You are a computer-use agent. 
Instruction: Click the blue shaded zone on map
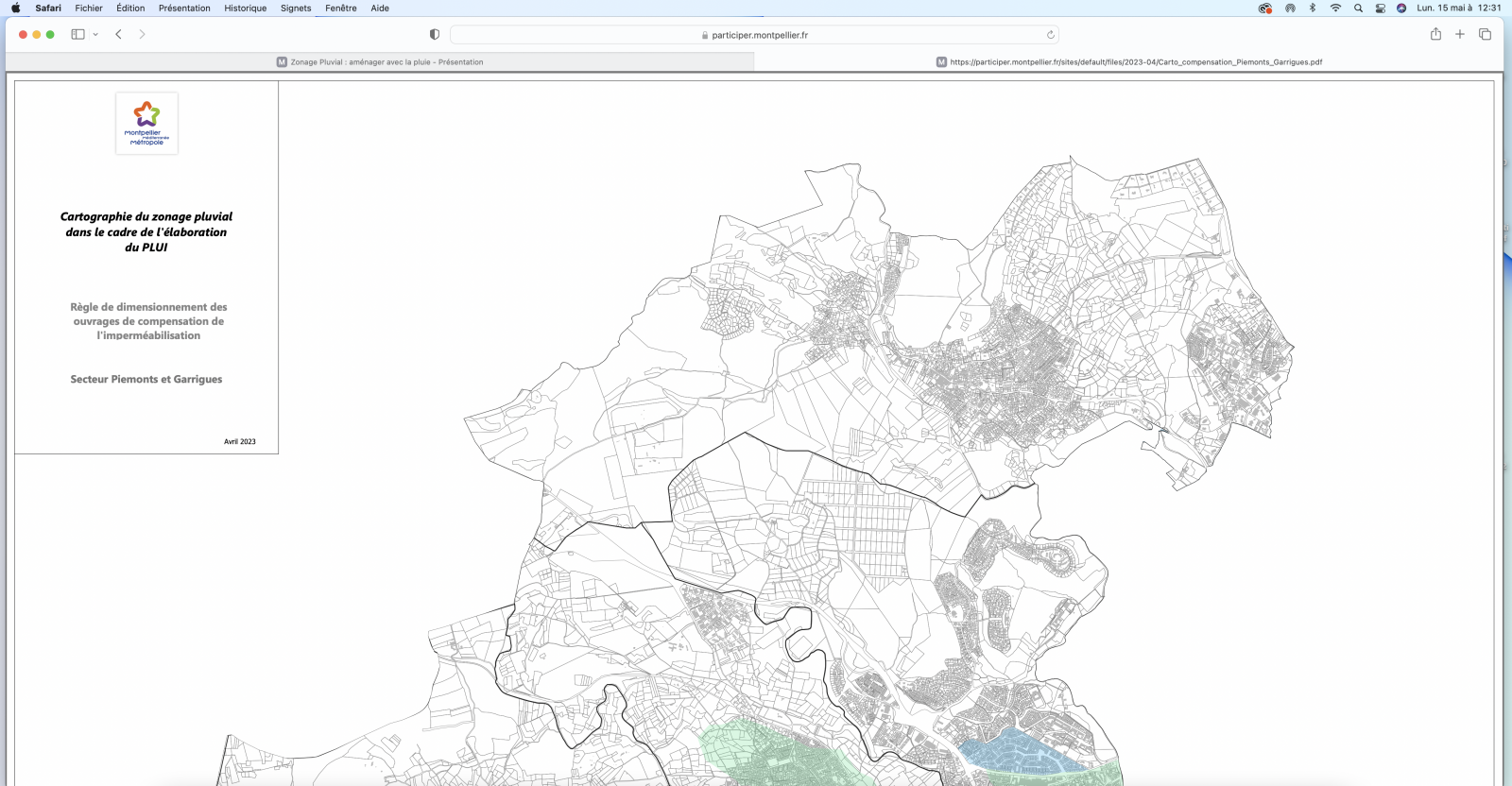[1016, 753]
